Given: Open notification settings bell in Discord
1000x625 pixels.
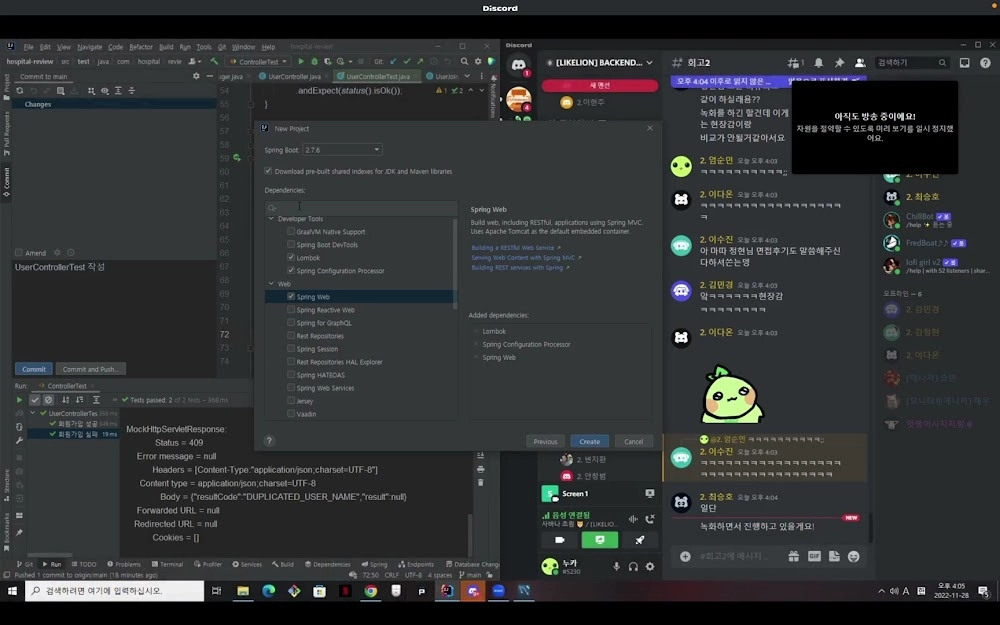Looking at the screenshot, I should [818, 62].
